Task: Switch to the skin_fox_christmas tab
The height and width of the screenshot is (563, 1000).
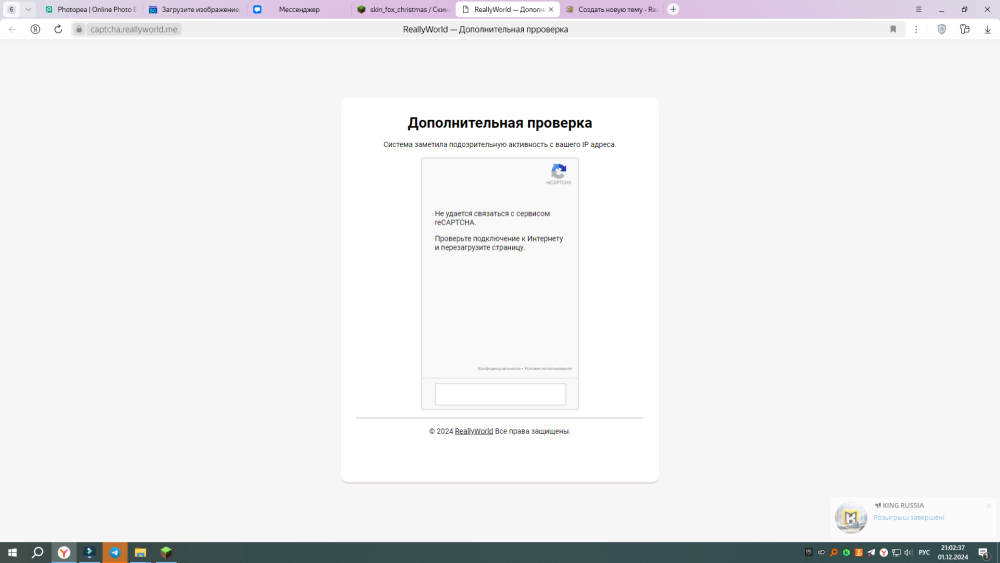Action: click(x=403, y=10)
